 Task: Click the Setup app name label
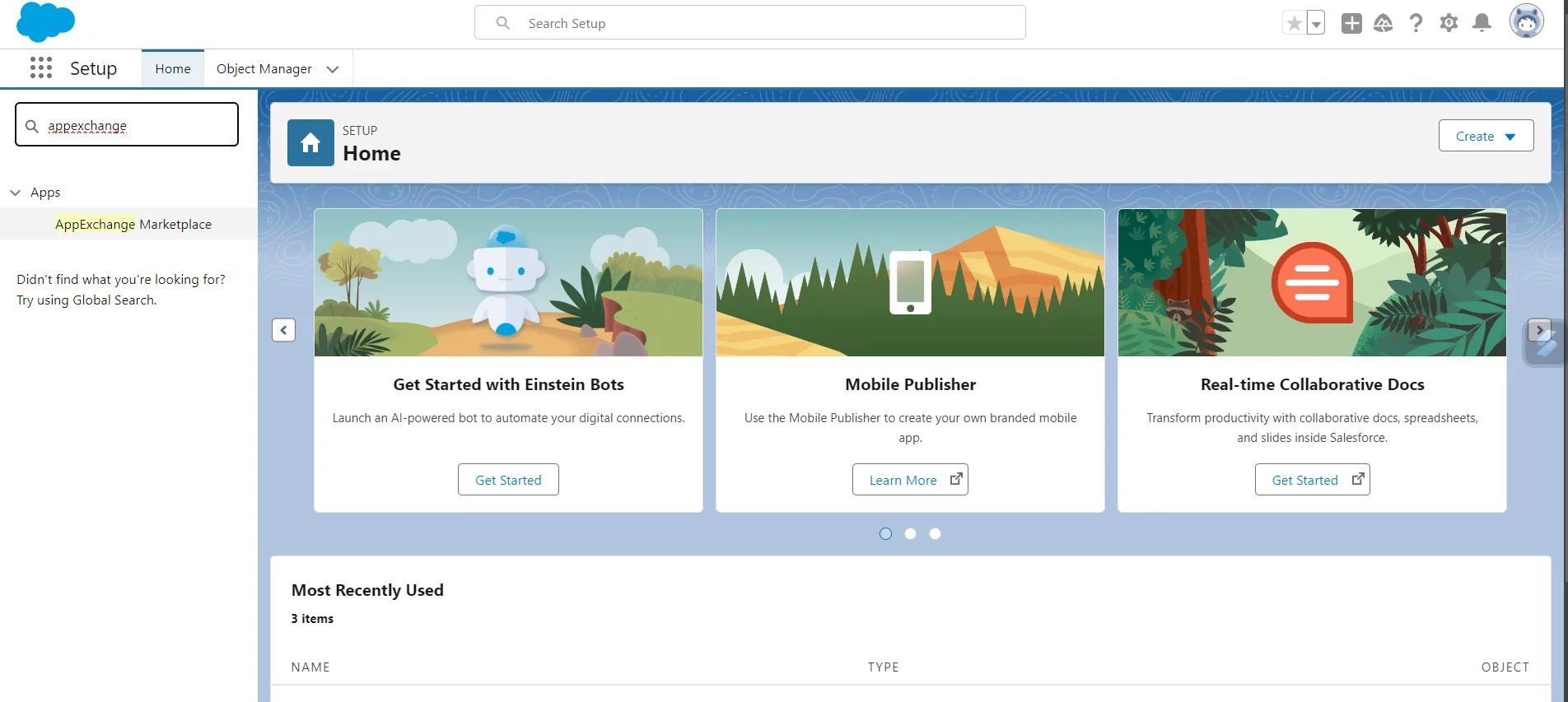click(93, 68)
